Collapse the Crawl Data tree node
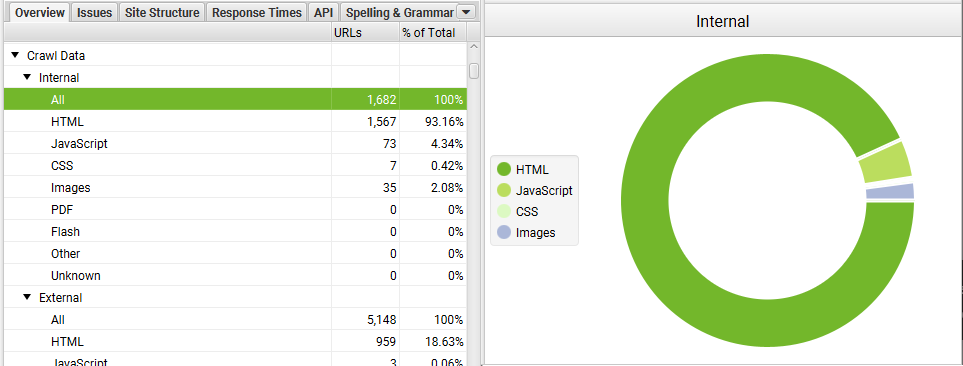 coord(15,55)
